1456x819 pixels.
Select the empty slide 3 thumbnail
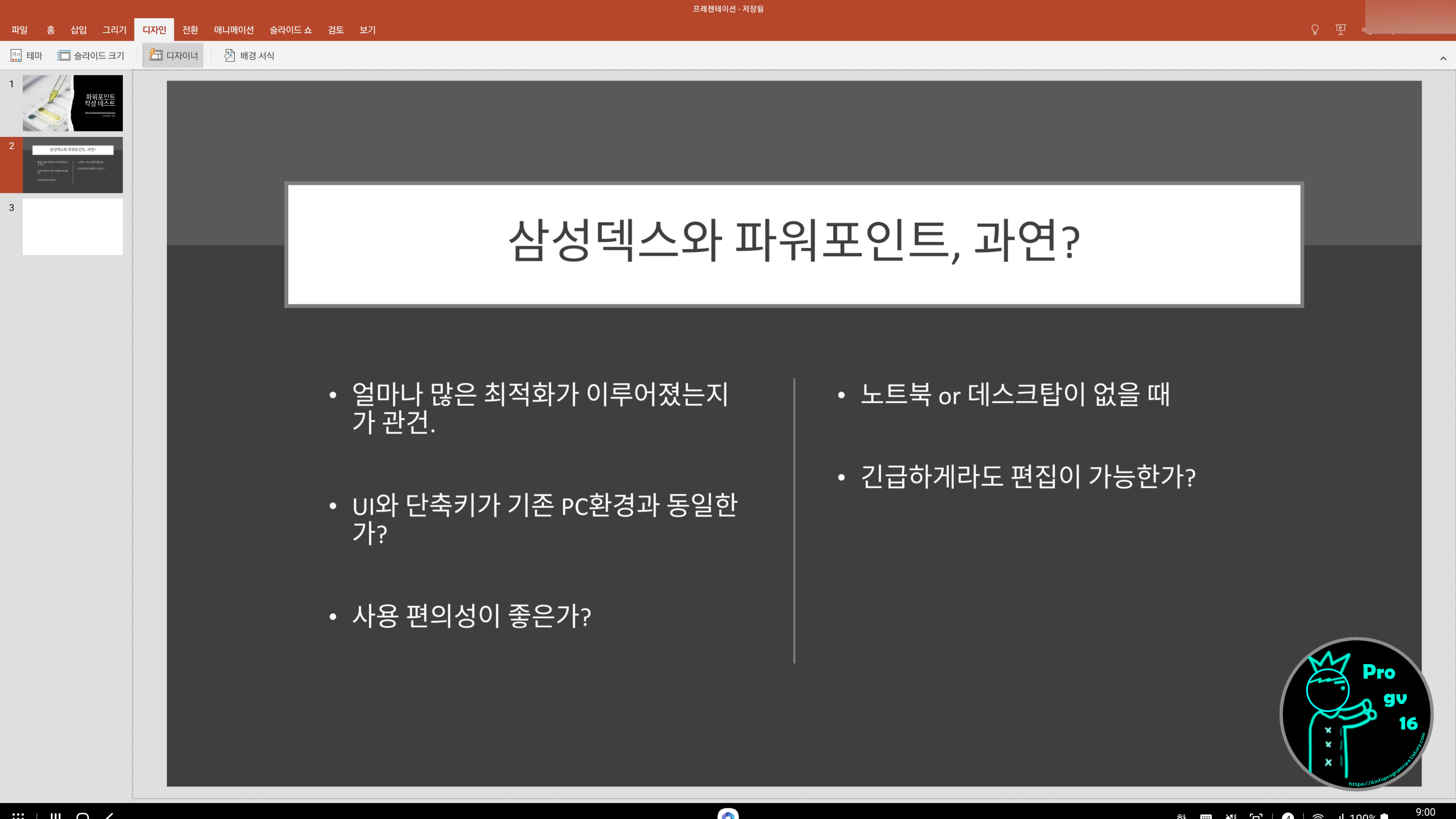click(72, 226)
